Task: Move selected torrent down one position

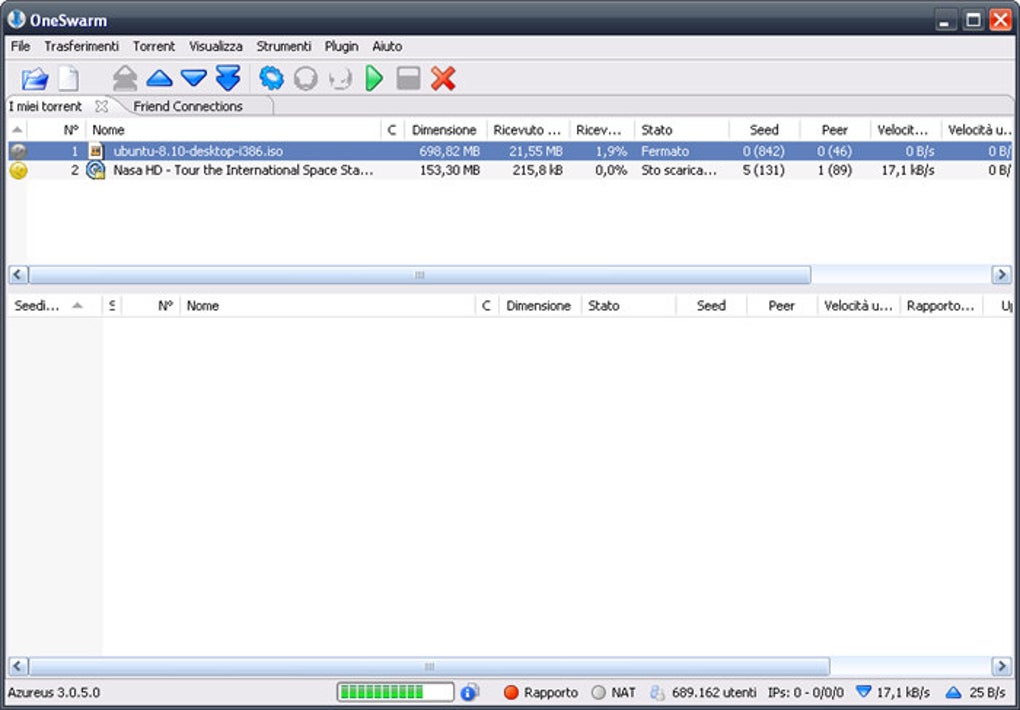Action: pos(194,79)
